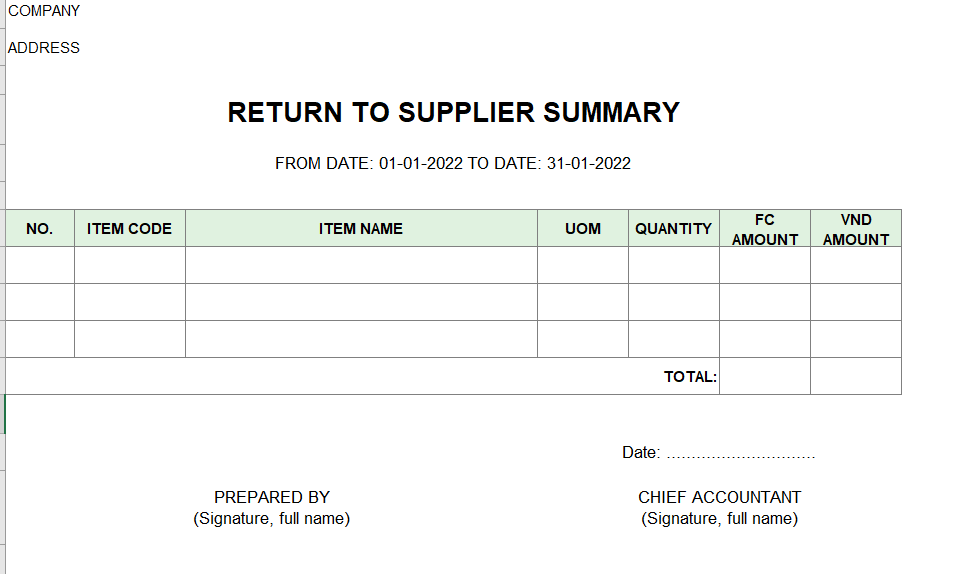Select the VND AMOUNT header cell
The image size is (959, 574).
coord(856,229)
